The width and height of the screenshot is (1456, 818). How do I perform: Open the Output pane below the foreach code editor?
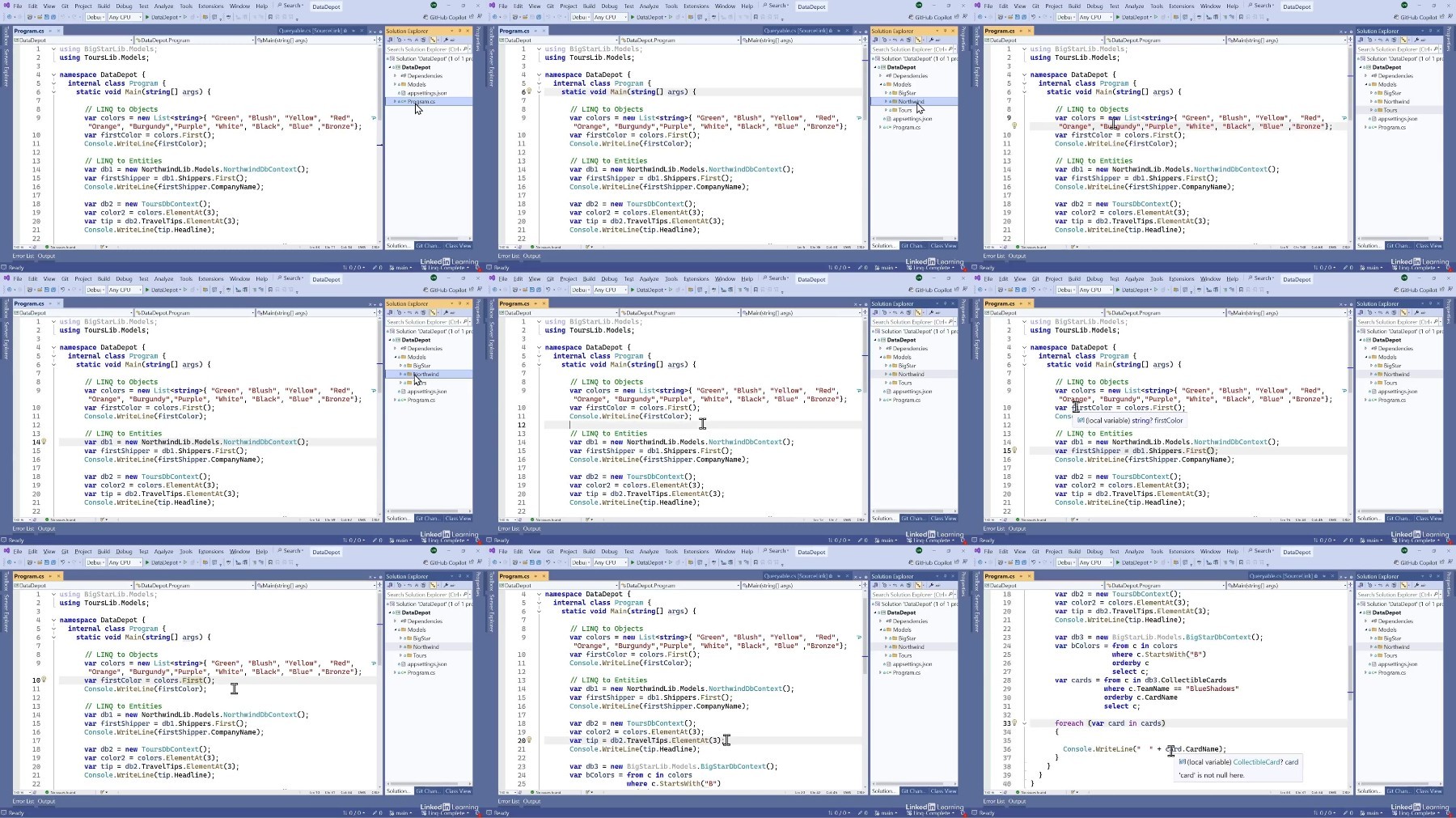pos(1017,801)
